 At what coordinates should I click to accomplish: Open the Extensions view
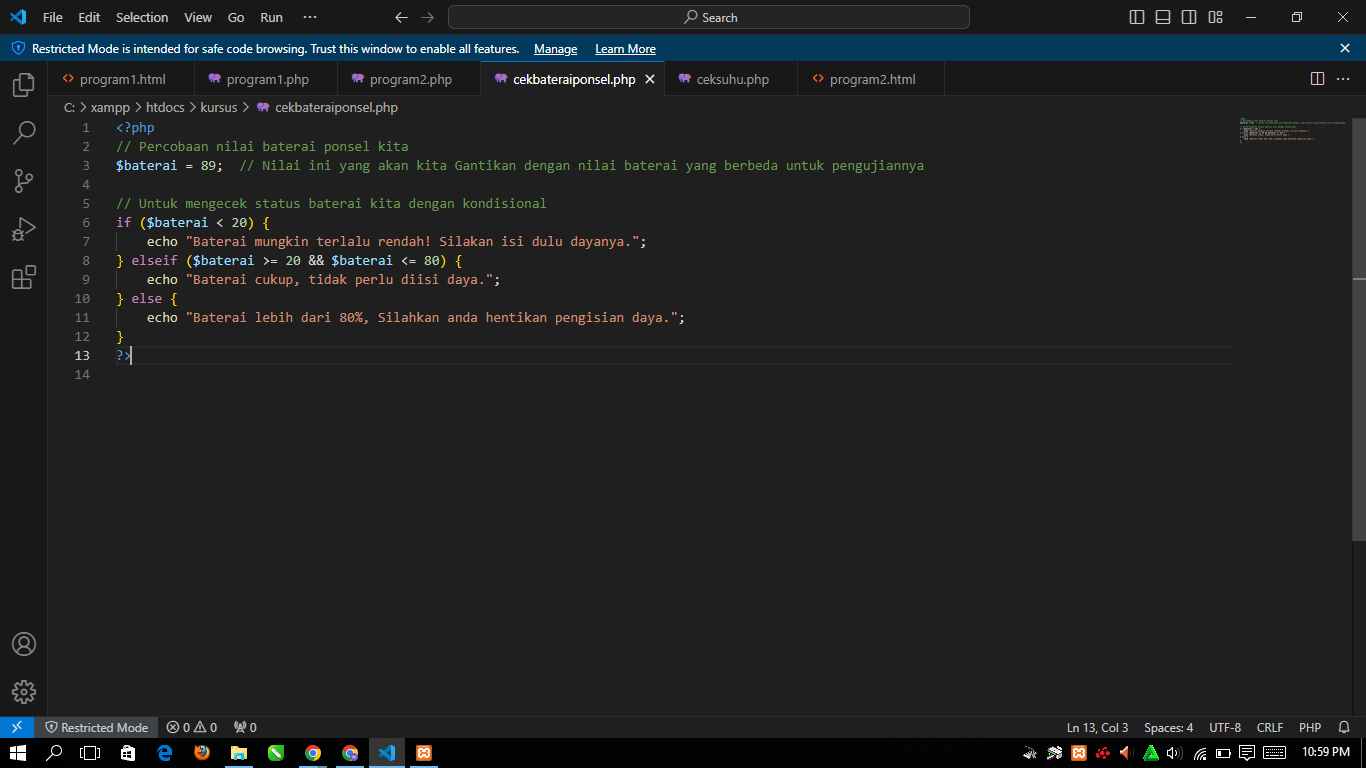point(24,277)
